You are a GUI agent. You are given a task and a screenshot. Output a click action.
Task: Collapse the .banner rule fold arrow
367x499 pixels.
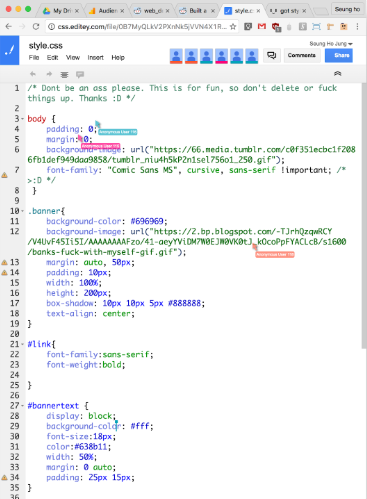coord(22,211)
